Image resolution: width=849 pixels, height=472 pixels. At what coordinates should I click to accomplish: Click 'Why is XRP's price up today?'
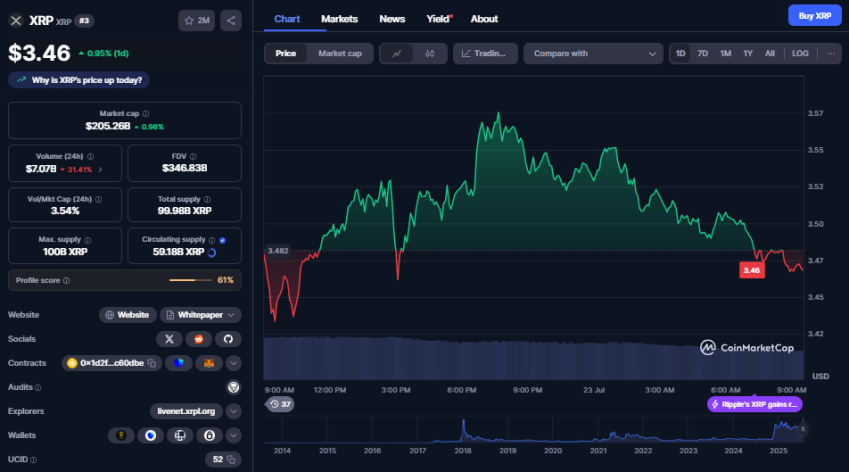[79, 79]
